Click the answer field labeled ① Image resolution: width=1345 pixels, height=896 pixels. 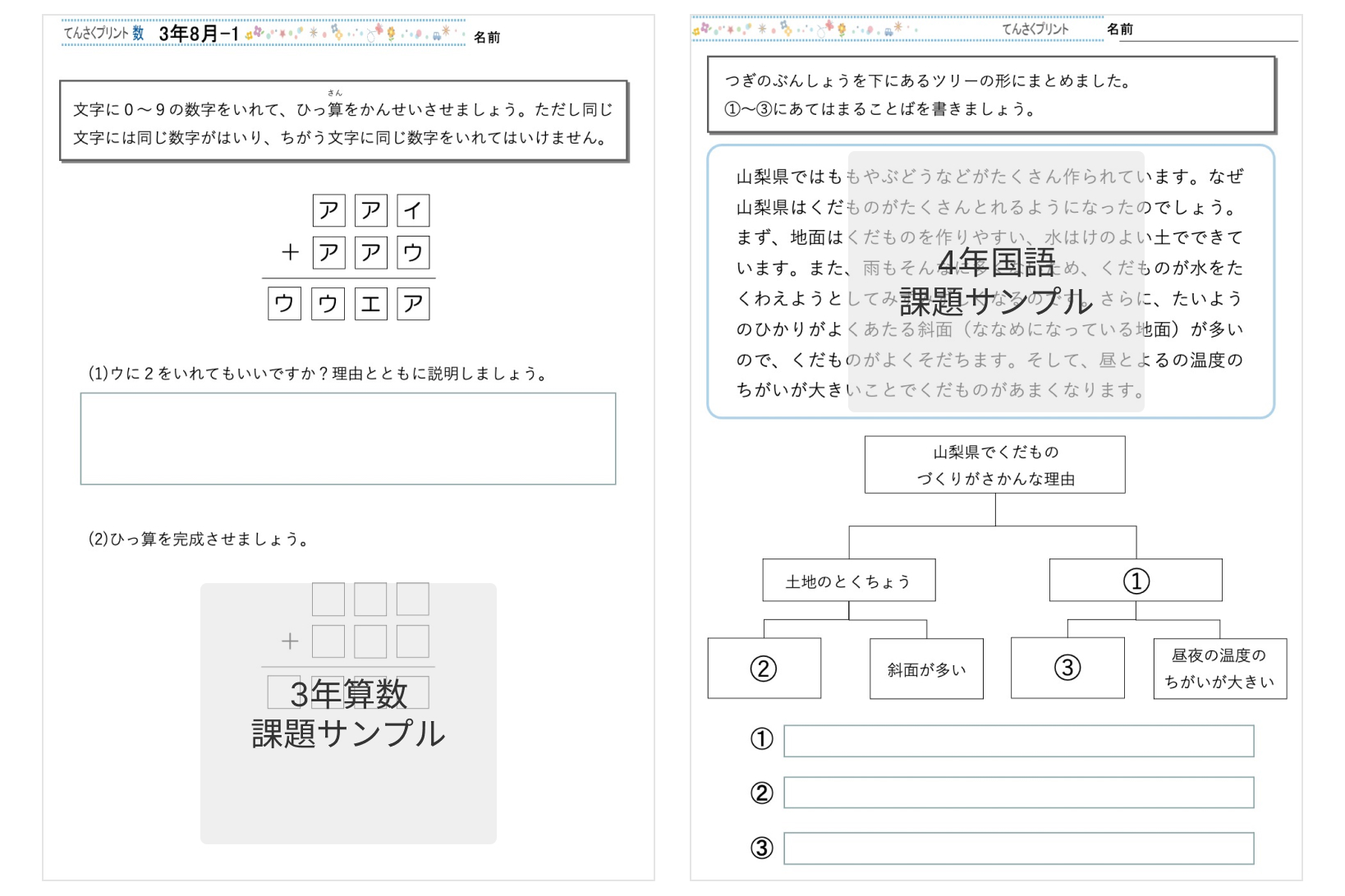1018,741
